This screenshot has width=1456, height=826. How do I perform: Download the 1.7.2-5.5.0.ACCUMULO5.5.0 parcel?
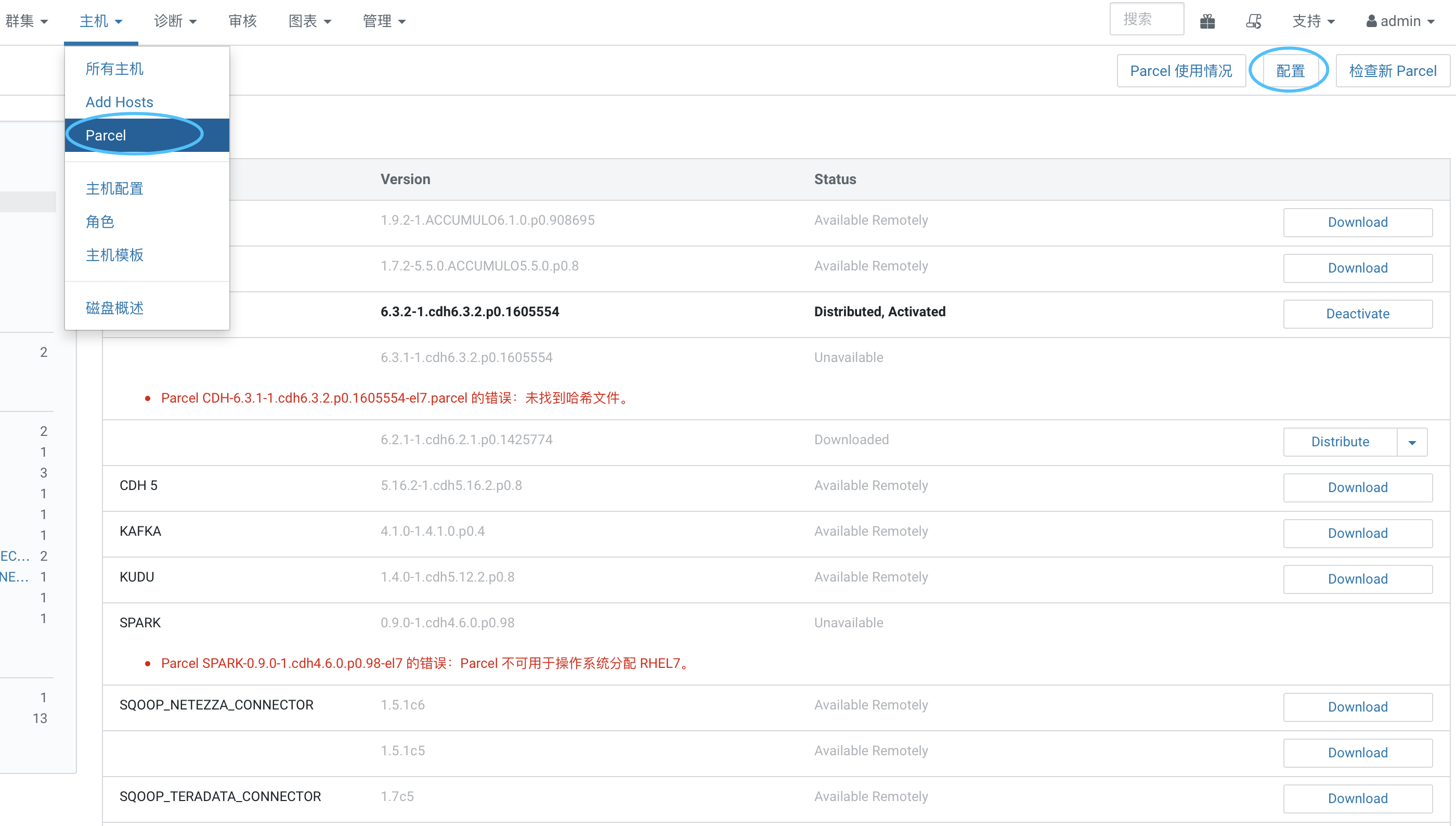click(1357, 268)
